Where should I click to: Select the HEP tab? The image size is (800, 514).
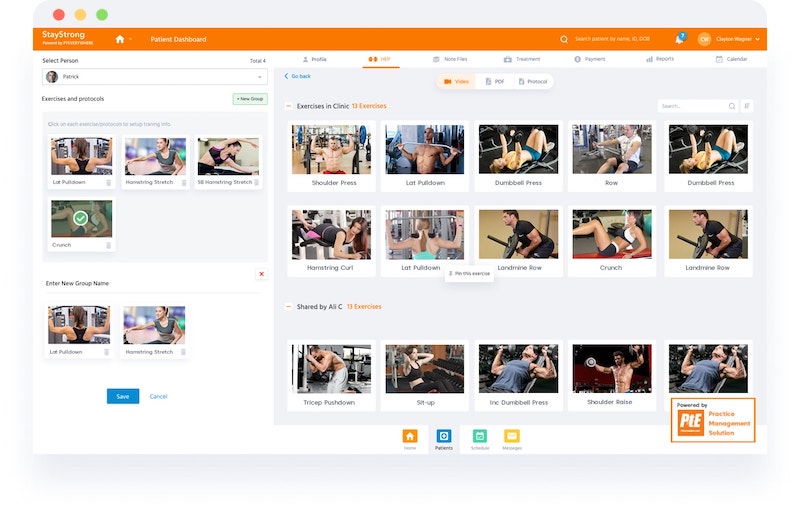pyautogui.click(x=380, y=59)
